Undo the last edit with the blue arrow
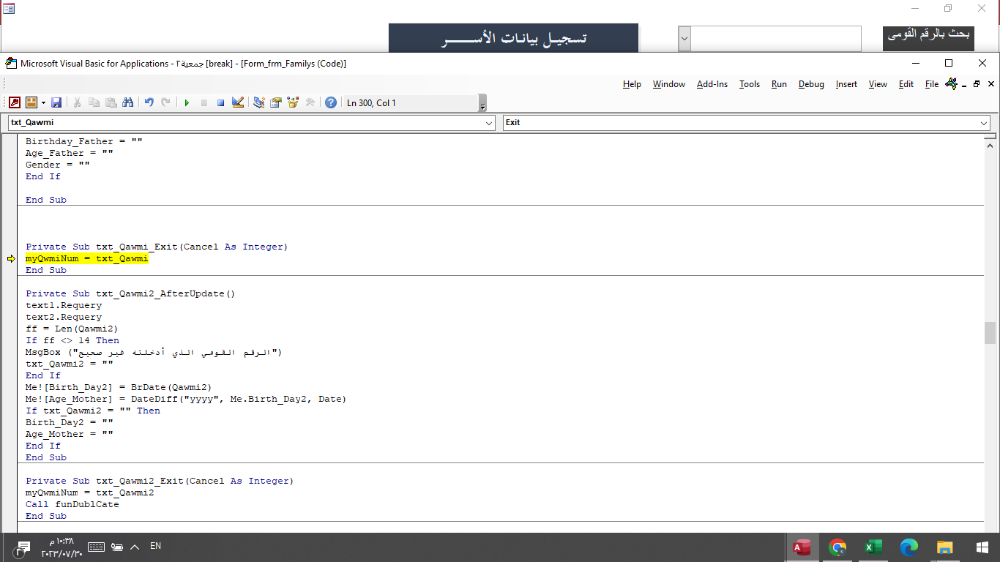The width and height of the screenshot is (1000, 562). click(149, 103)
